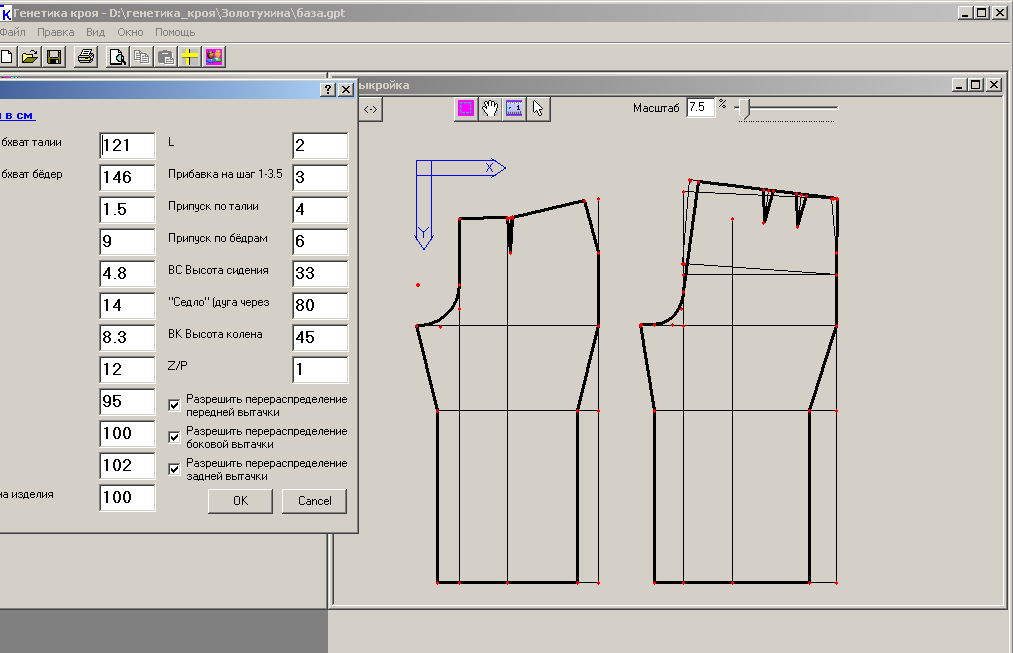Toggle side dart redistribution checkbox
The image size is (1013, 653).
[x=174, y=437]
